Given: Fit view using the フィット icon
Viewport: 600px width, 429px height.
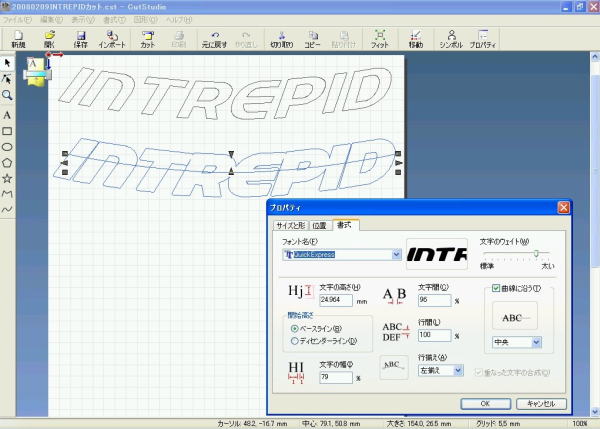Looking at the screenshot, I should coord(380,39).
